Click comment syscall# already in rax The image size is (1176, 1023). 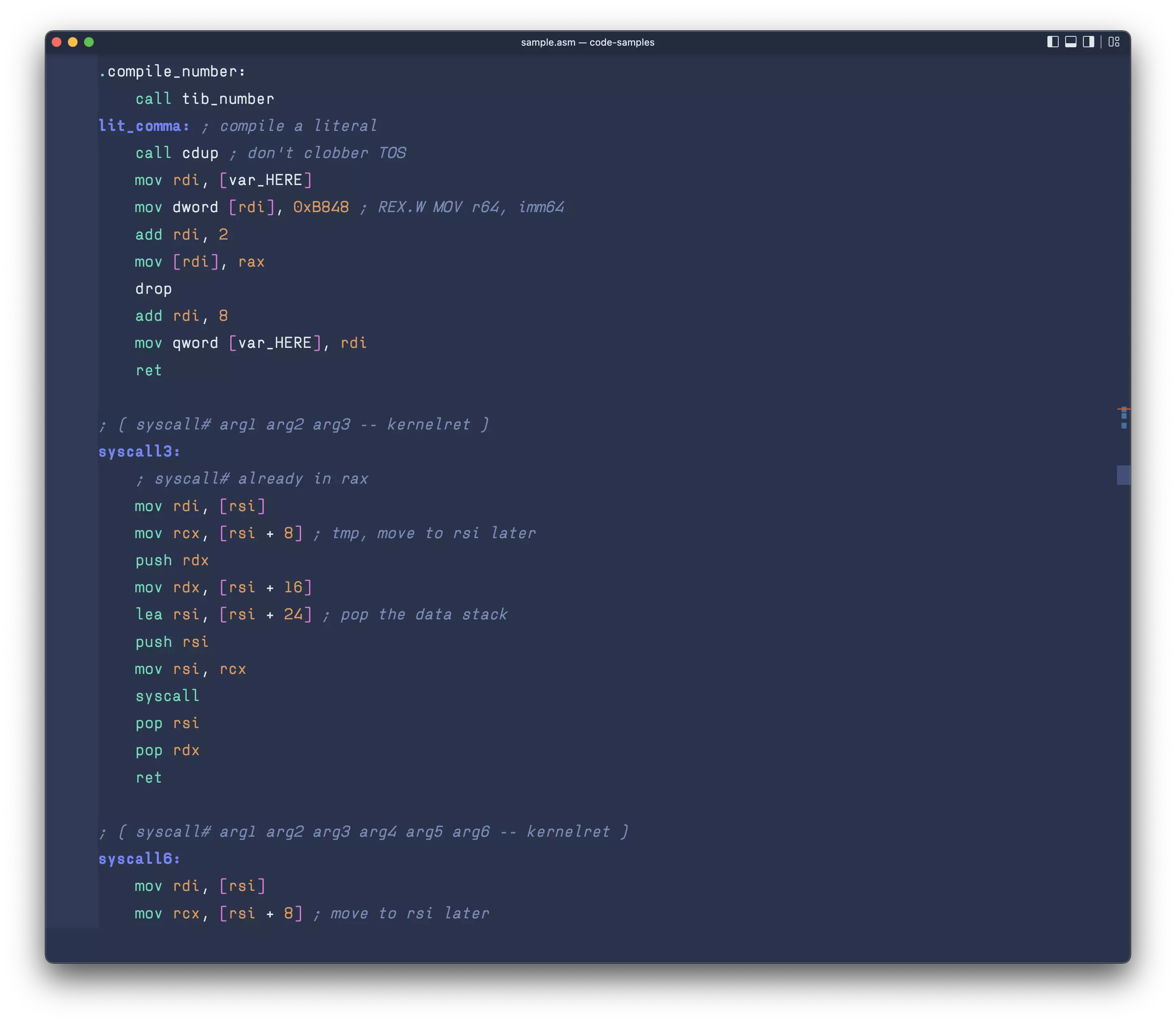pyautogui.click(x=252, y=478)
